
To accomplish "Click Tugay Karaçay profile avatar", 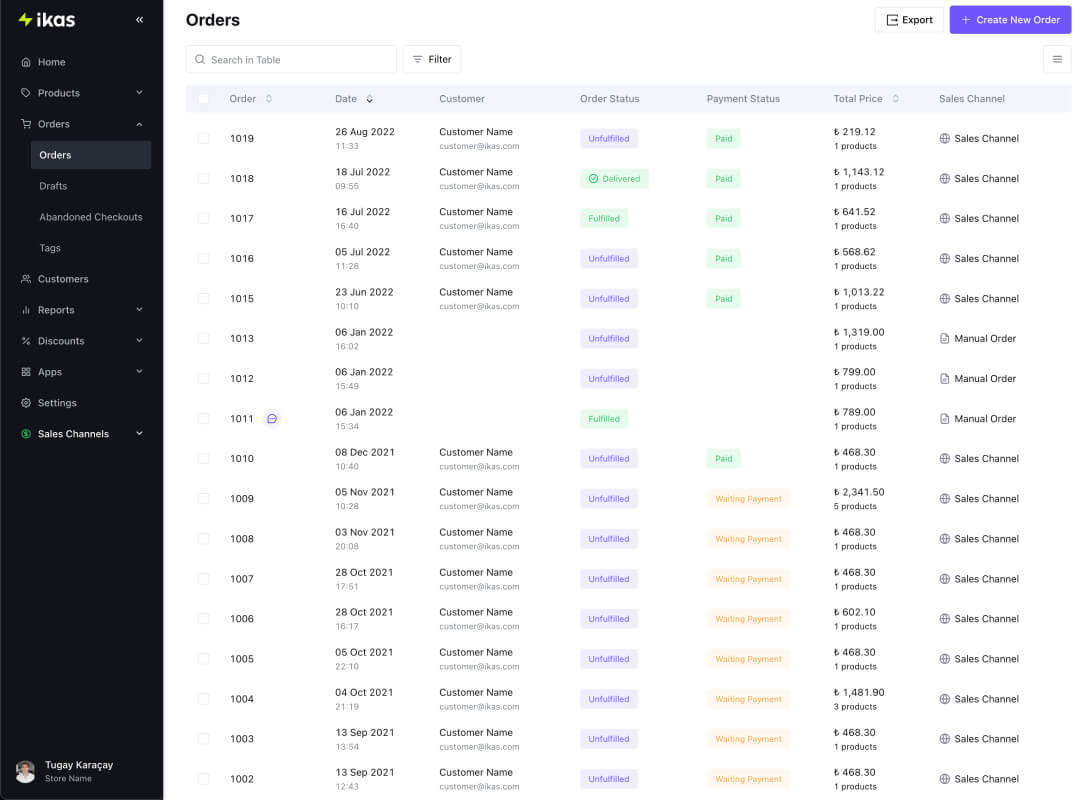I will (x=26, y=771).
